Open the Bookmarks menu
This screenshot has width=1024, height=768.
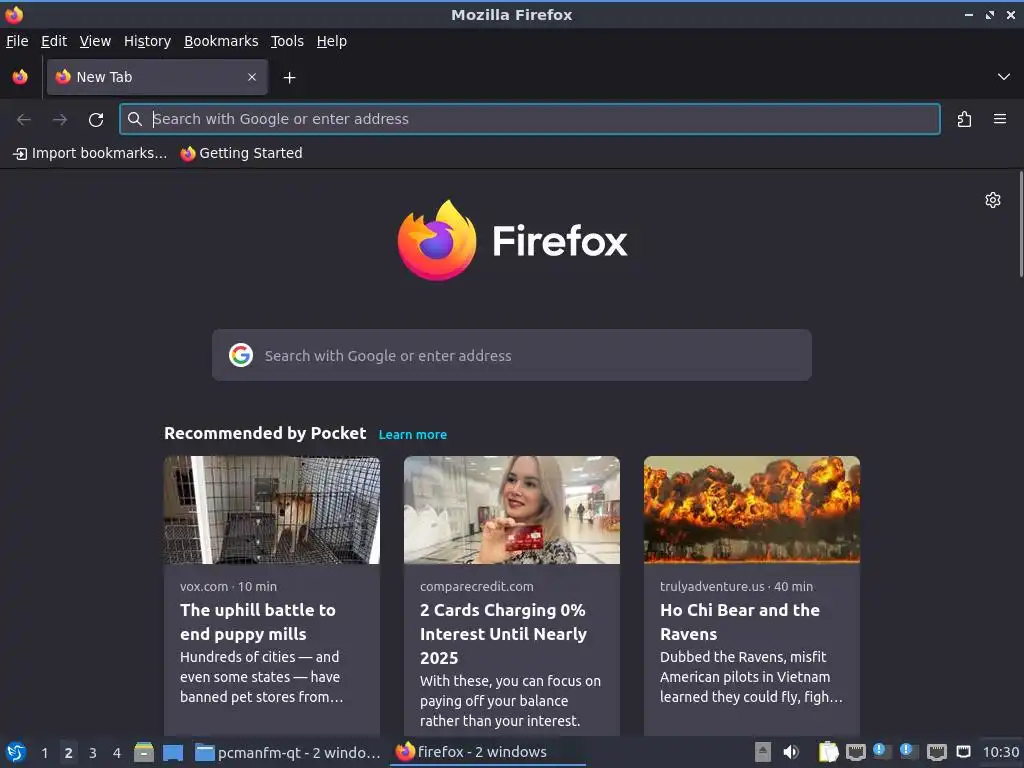(x=221, y=41)
